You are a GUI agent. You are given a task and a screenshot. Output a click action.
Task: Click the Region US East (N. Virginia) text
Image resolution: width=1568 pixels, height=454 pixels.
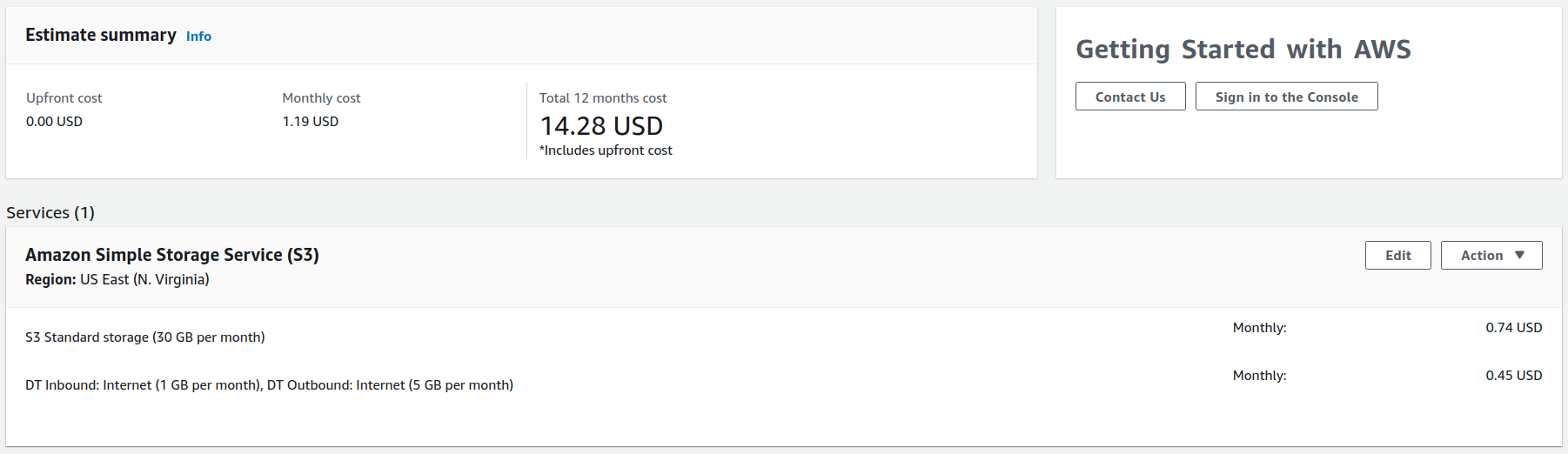tap(117, 279)
